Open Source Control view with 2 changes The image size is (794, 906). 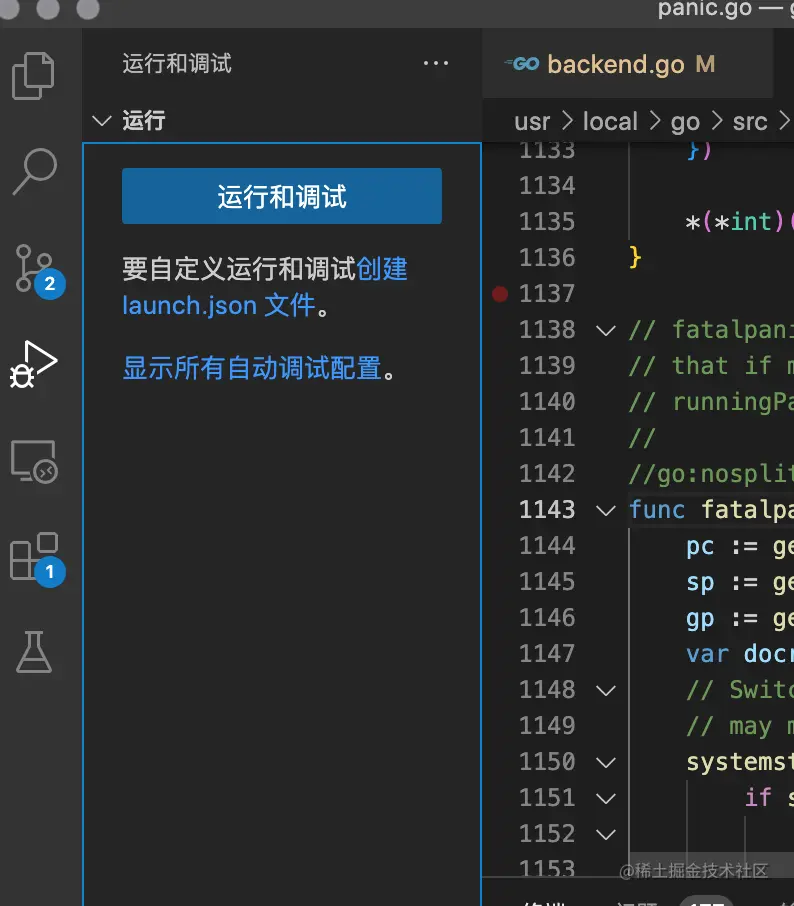[38, 271]
